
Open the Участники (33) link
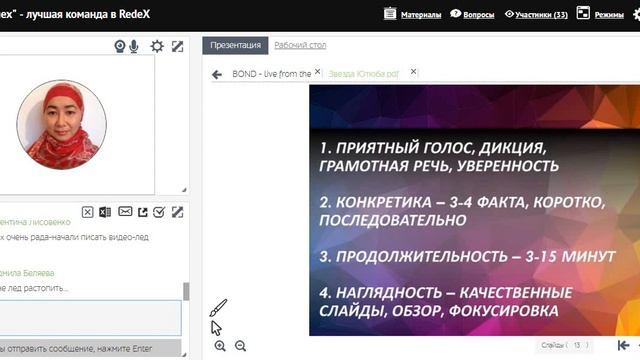(x=541, y=15)
